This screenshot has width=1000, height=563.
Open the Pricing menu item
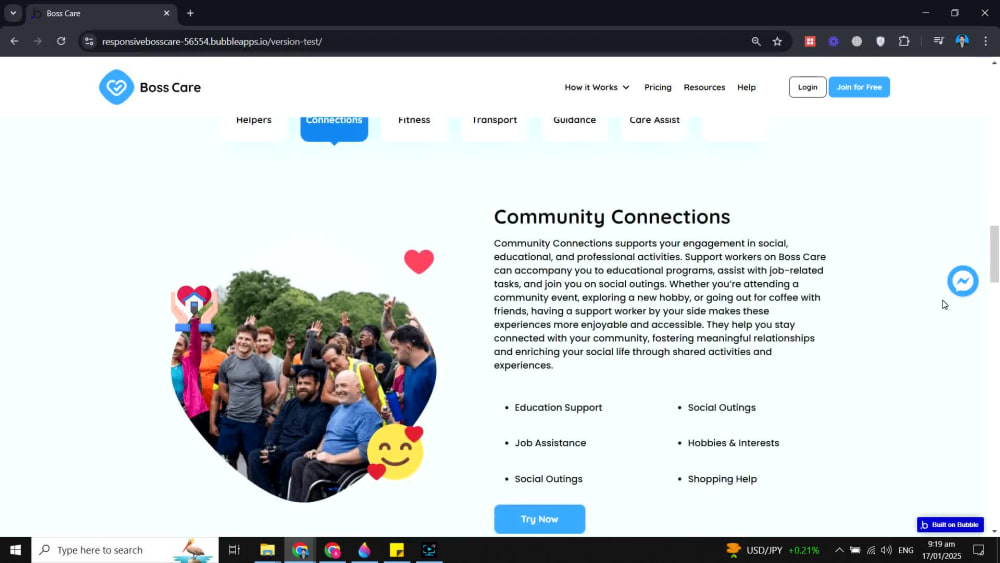658,87
